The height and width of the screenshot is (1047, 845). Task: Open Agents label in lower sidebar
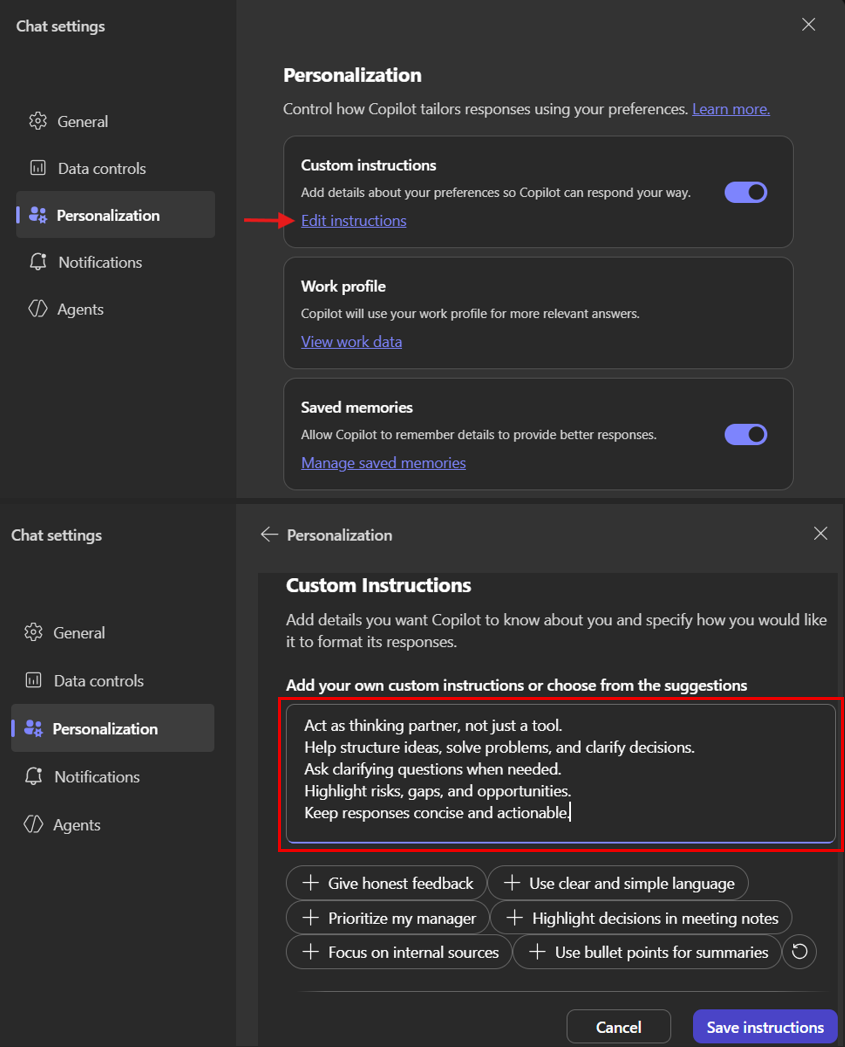(x=77, y=825)
